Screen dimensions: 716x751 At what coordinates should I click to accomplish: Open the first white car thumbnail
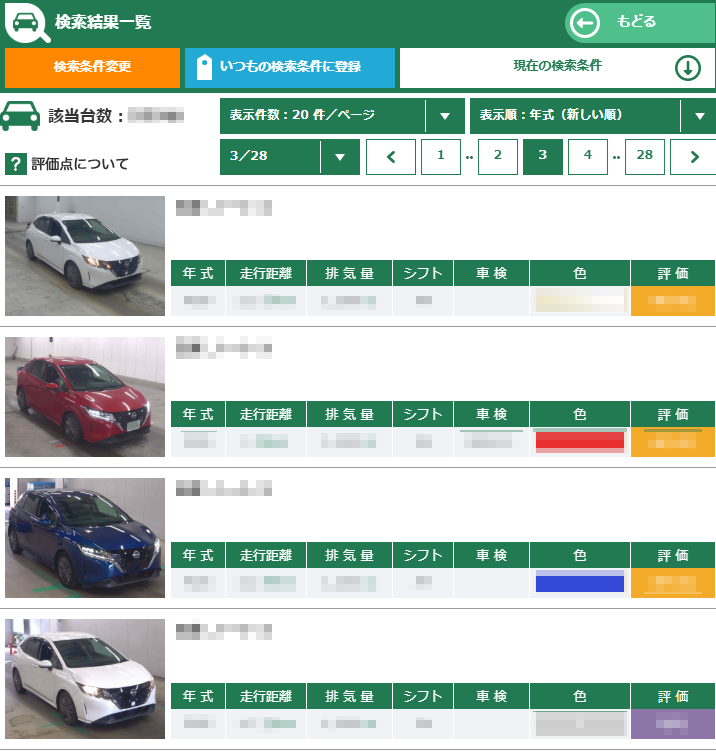[x=85, y=256]
